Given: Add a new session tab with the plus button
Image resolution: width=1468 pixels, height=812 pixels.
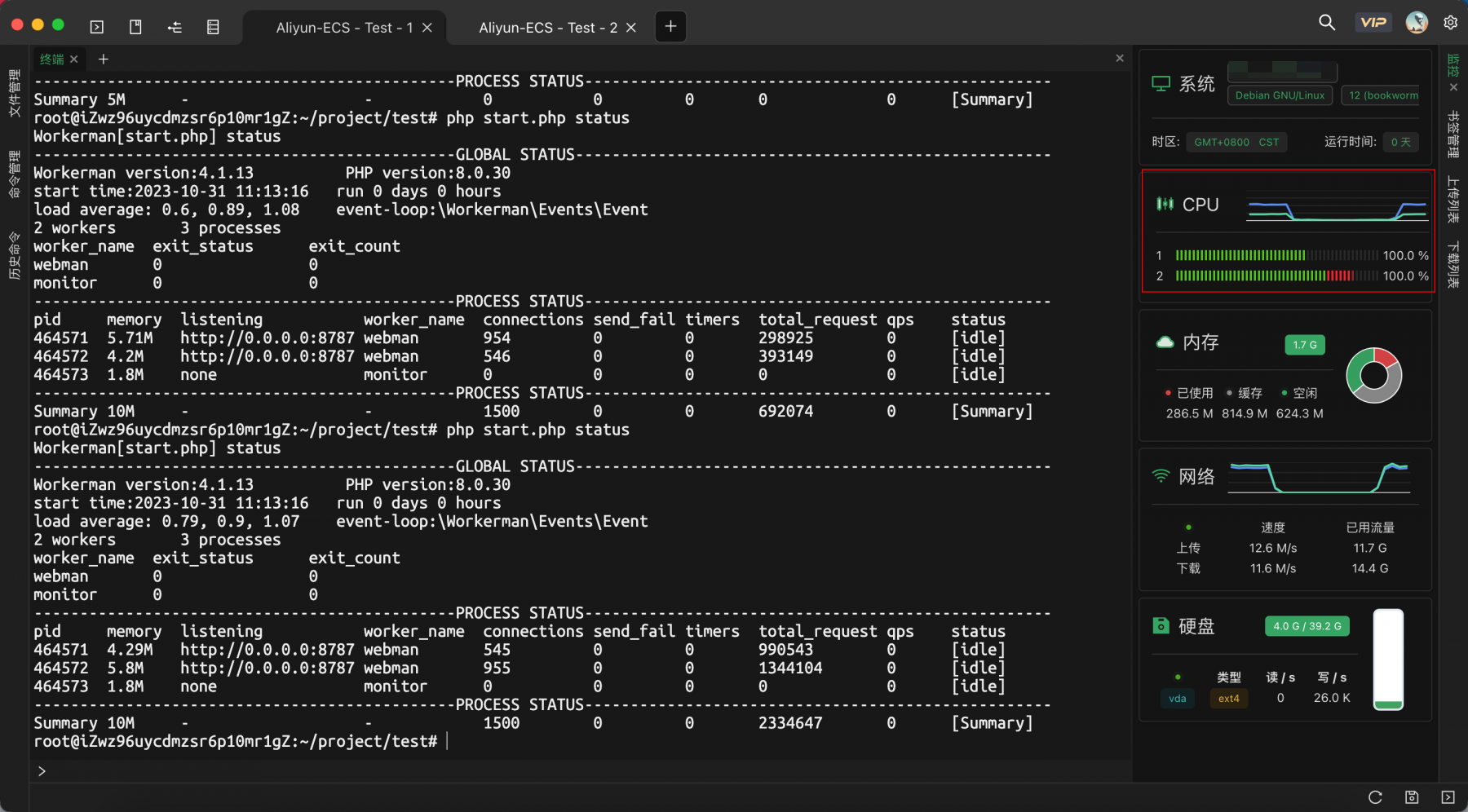Looking at the screenshot, I should coord(670,27).
